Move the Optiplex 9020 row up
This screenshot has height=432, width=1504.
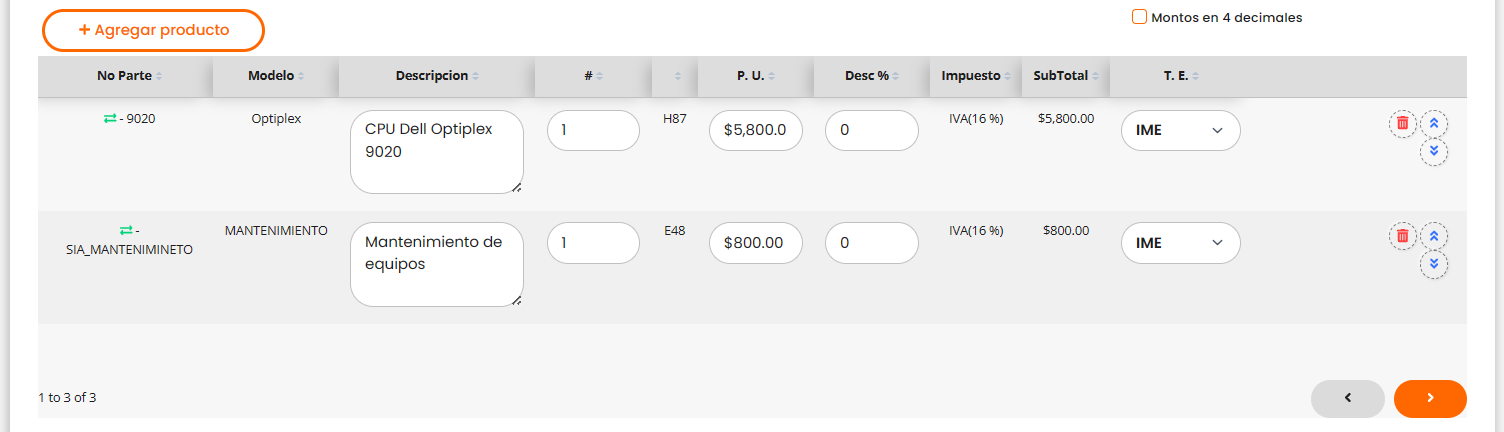(1434, 123)
